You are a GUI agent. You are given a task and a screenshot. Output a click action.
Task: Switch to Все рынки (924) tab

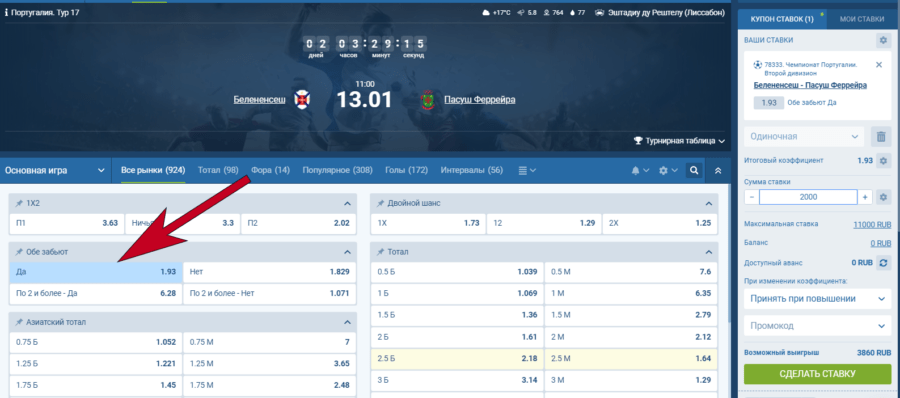click(153, 171)
